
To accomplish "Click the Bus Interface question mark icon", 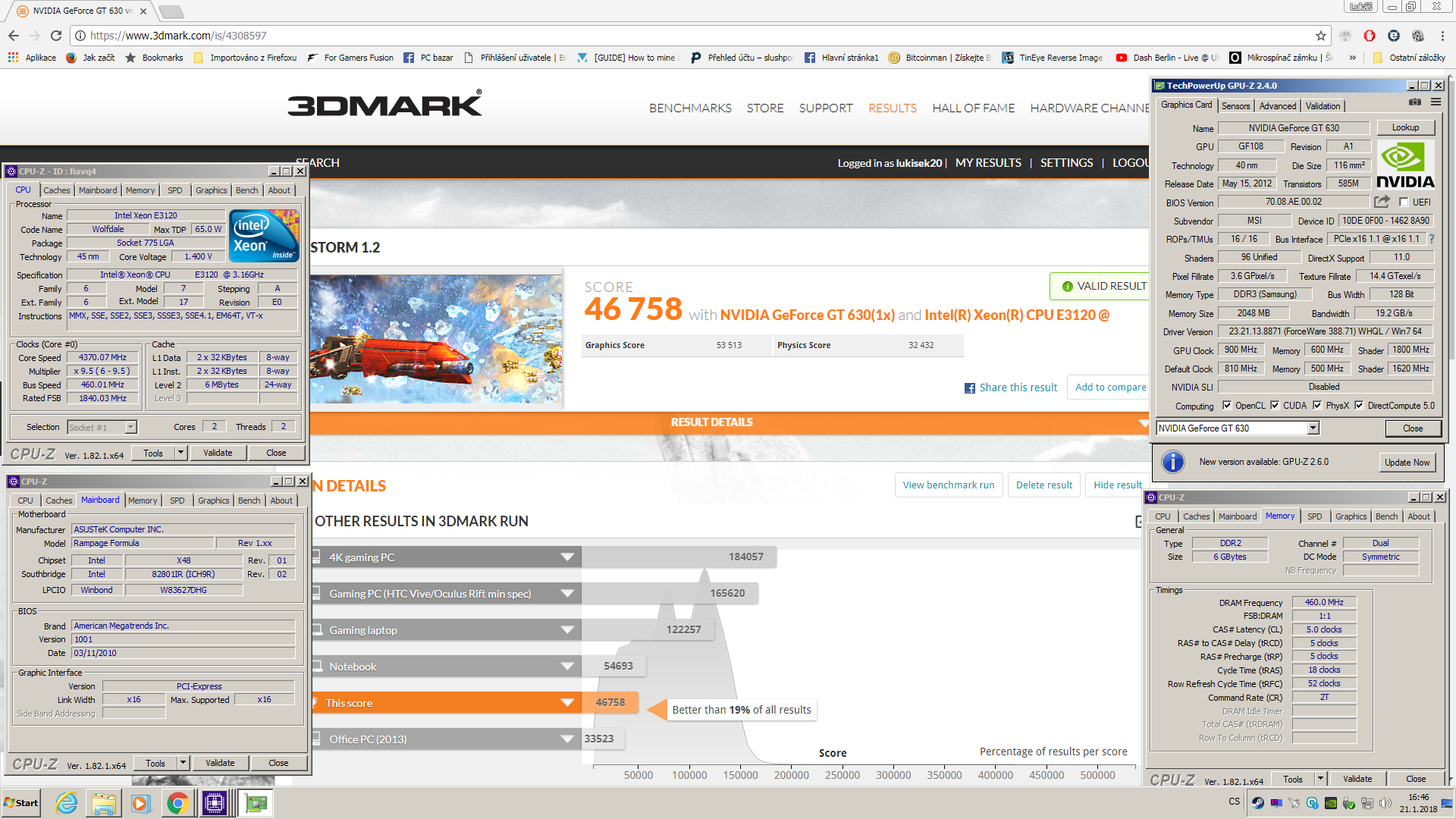I will (x=1432, y=239).
